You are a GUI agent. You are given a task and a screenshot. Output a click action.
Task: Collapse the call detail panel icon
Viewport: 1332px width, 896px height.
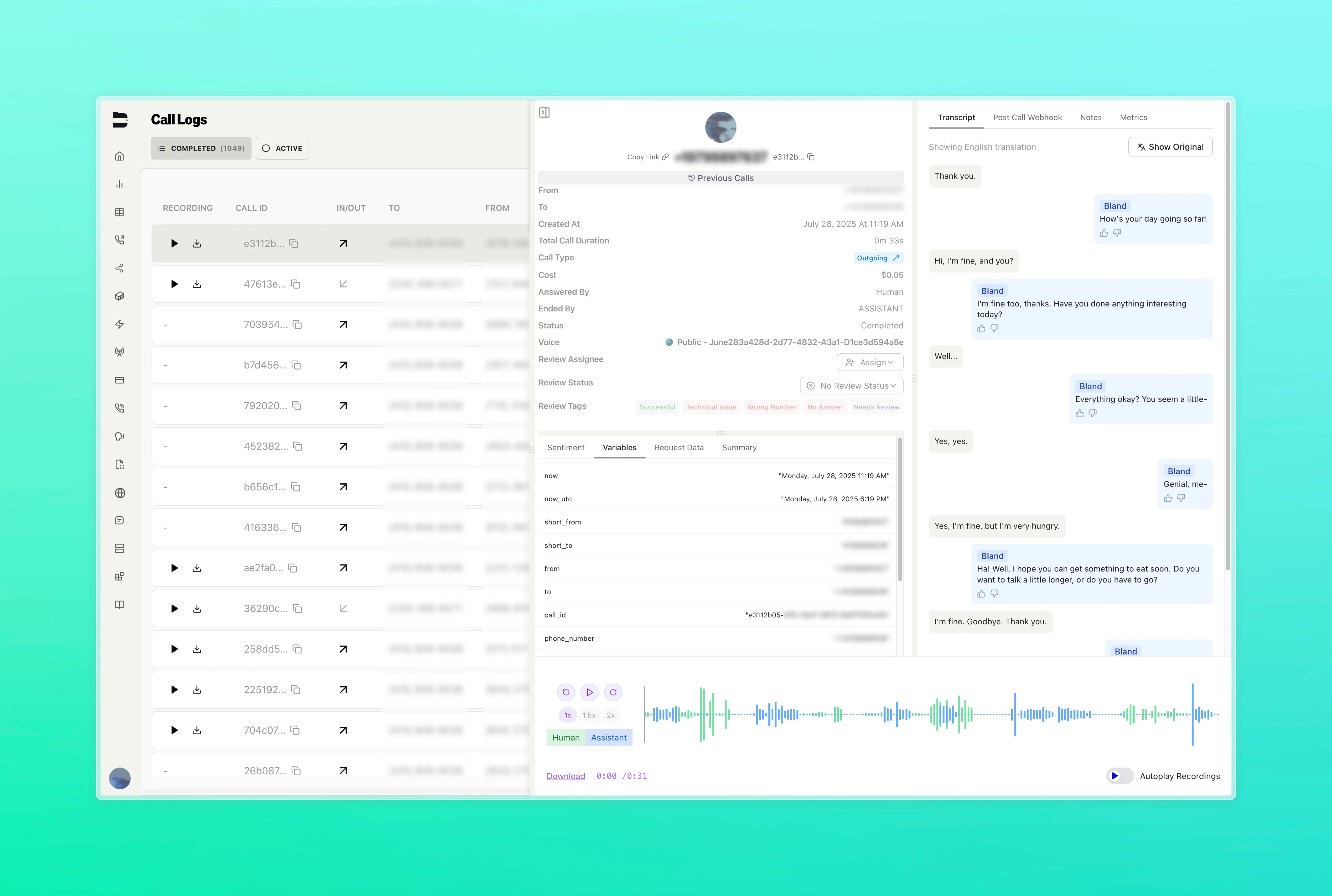tap(544, 113)
